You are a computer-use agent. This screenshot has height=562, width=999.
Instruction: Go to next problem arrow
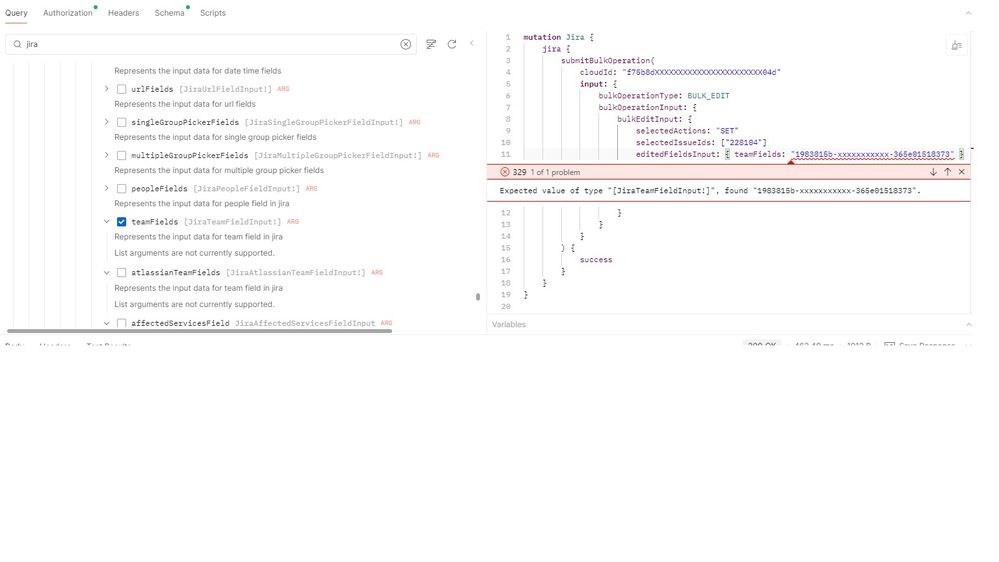[933, 172]
